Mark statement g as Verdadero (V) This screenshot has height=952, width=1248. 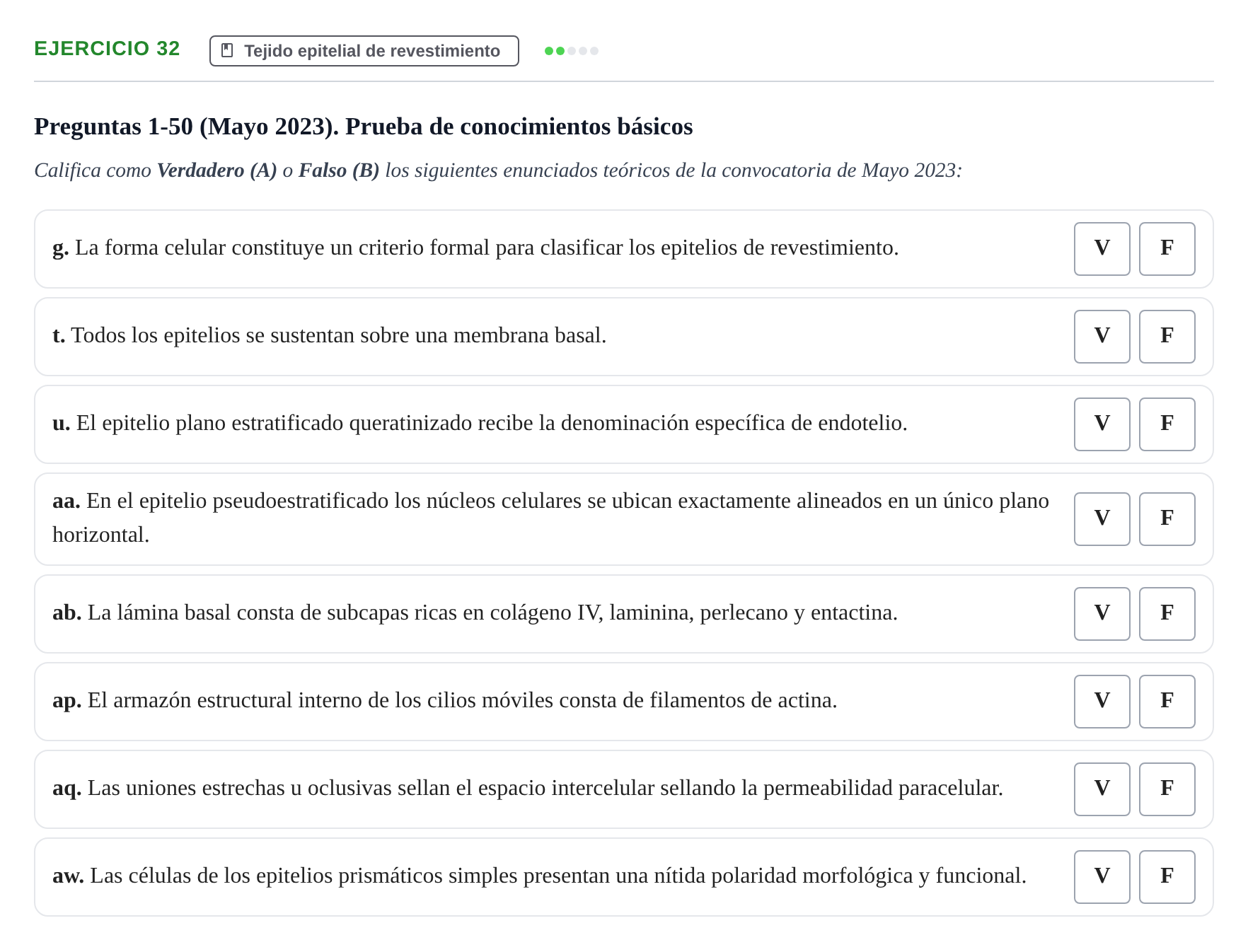coord(1102,249)
